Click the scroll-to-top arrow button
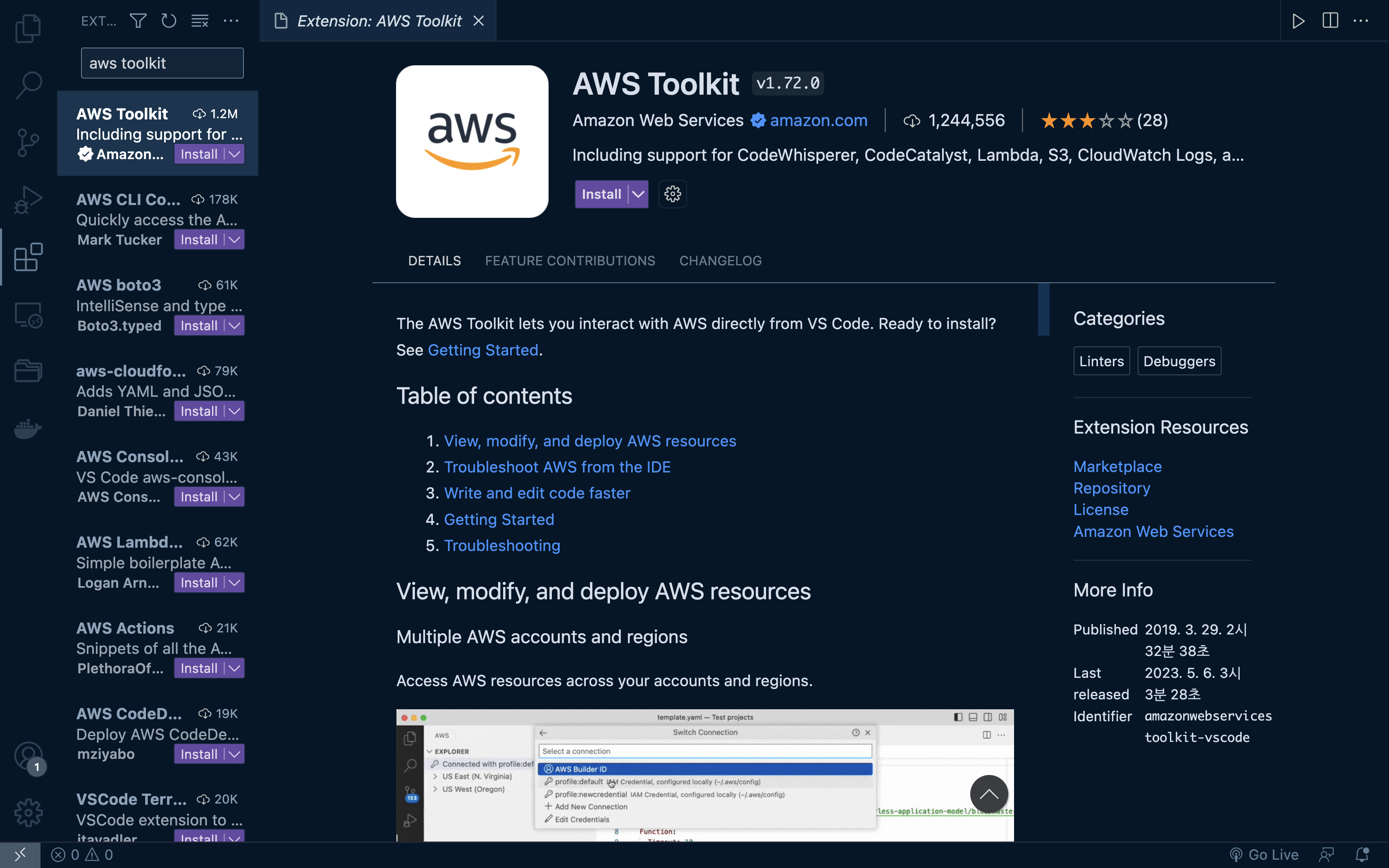Image resolution: width=1389 pixels, height=868 pixels. point(988,794)
